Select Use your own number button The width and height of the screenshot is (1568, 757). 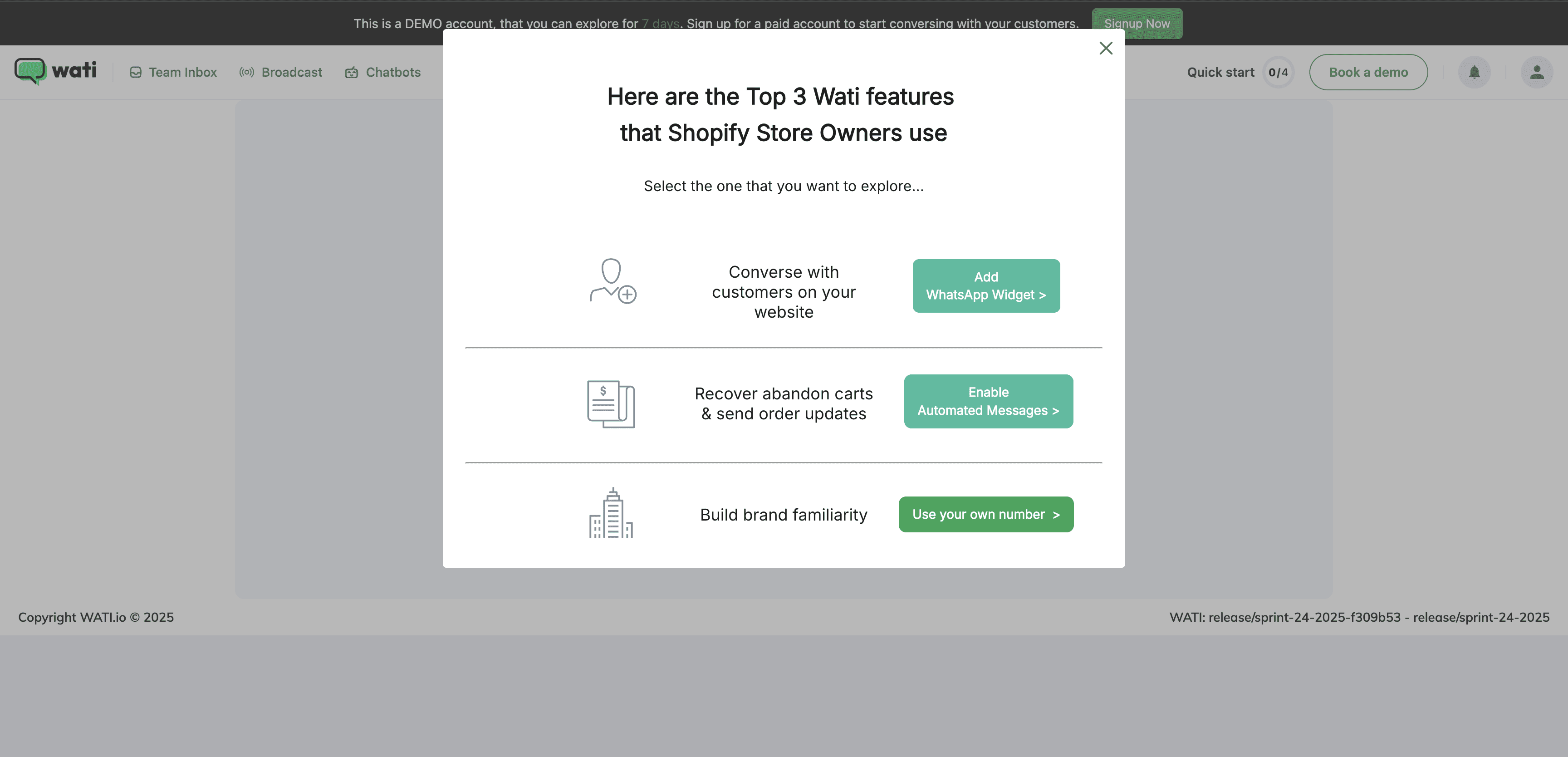coord(985,515)
